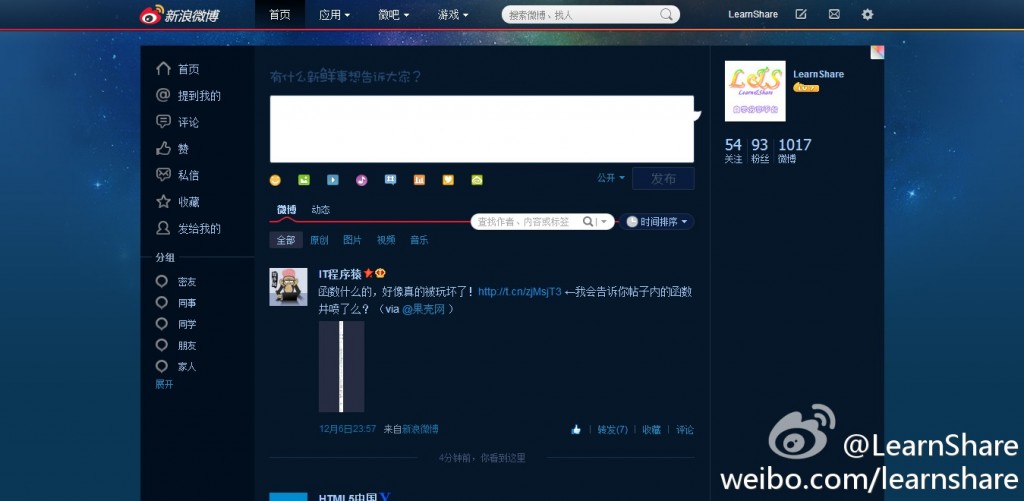Screen dimensions: 1024x501
Task: Open the settings gear in top bar
Action: (x=867, y=14)
